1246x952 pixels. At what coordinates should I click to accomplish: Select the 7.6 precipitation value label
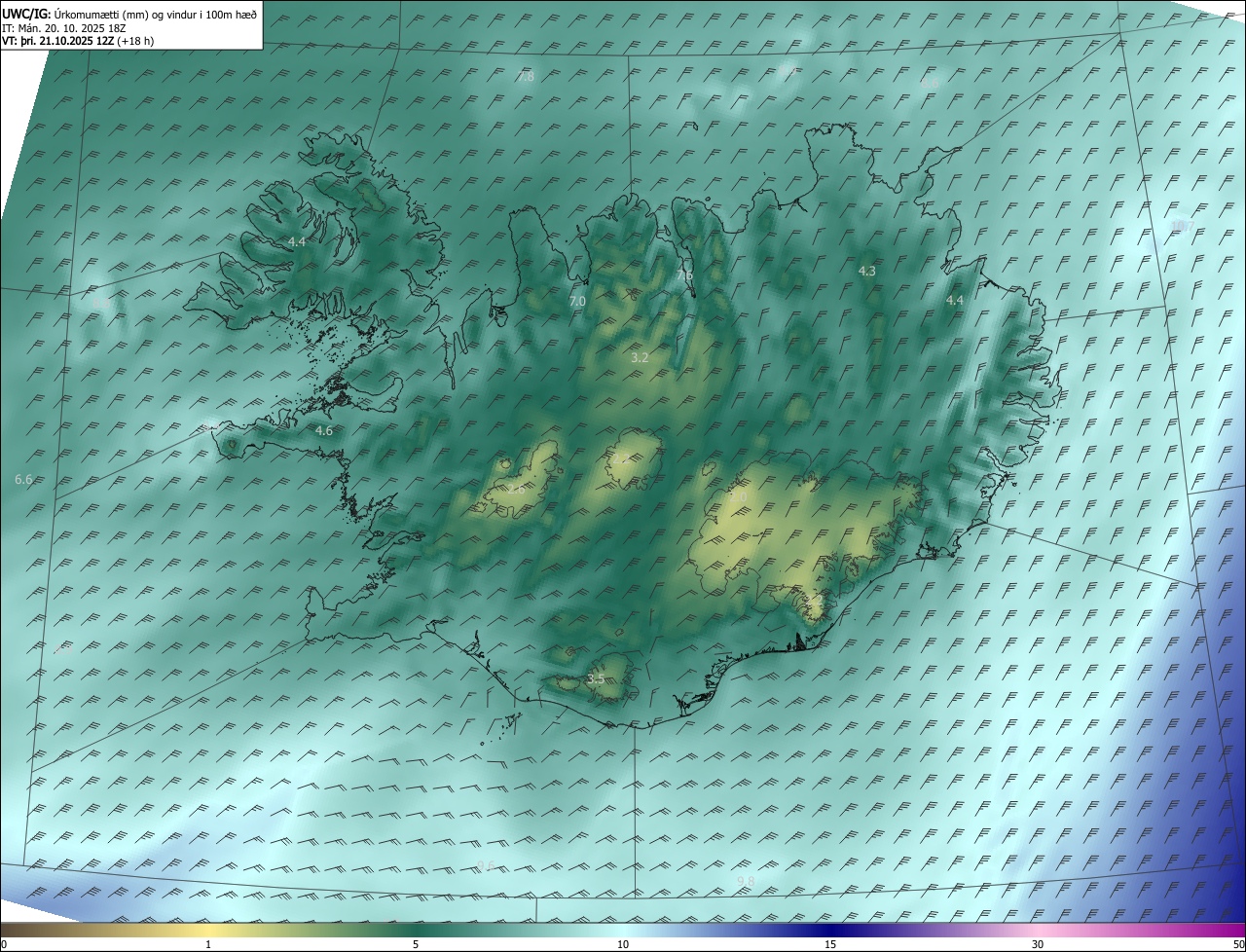(x=685, y=275)
